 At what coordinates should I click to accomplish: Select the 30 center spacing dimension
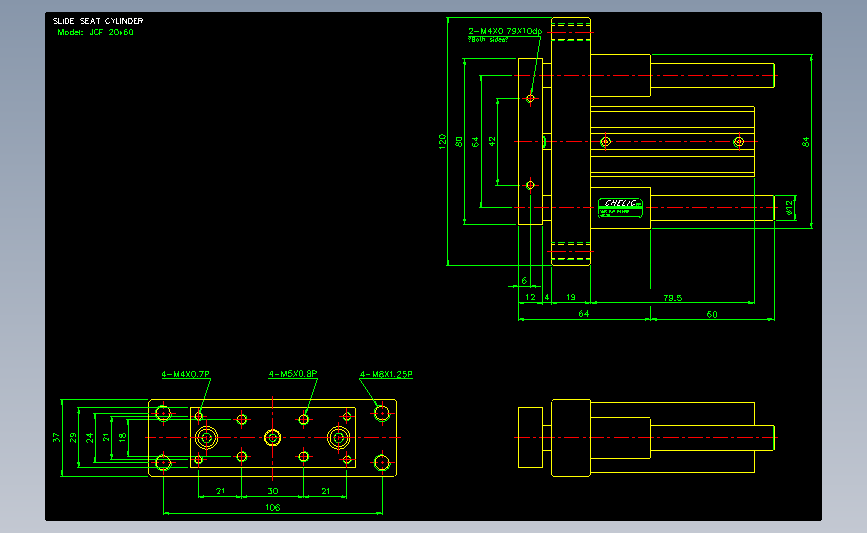click(x=273, y=490)
